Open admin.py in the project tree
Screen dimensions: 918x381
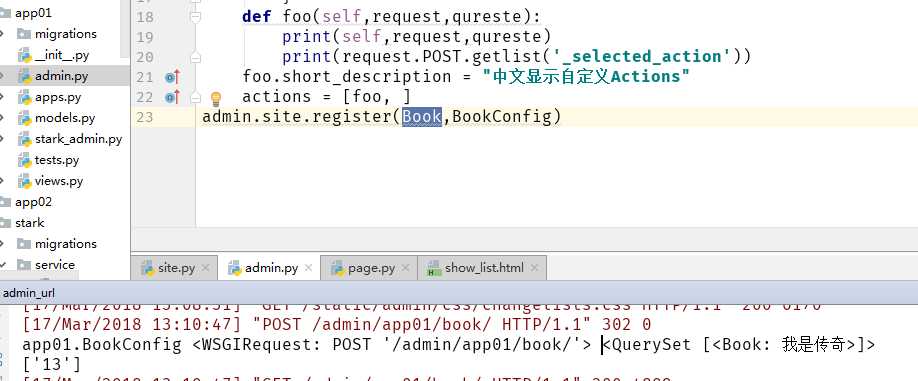61,76
